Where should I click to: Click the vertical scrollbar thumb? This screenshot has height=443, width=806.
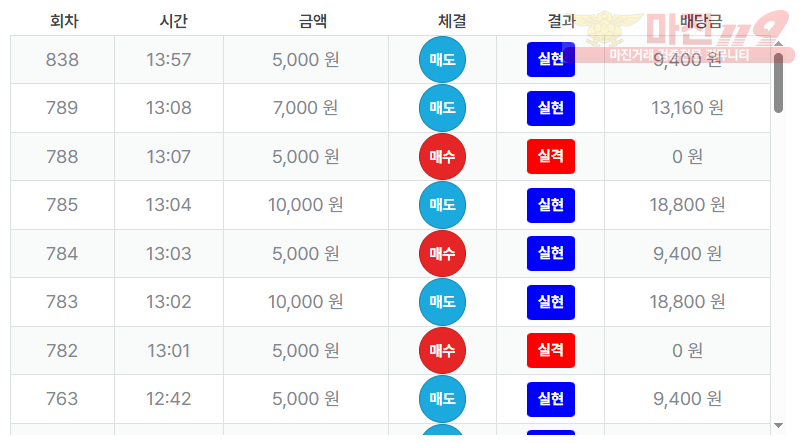tap(779, 82)
